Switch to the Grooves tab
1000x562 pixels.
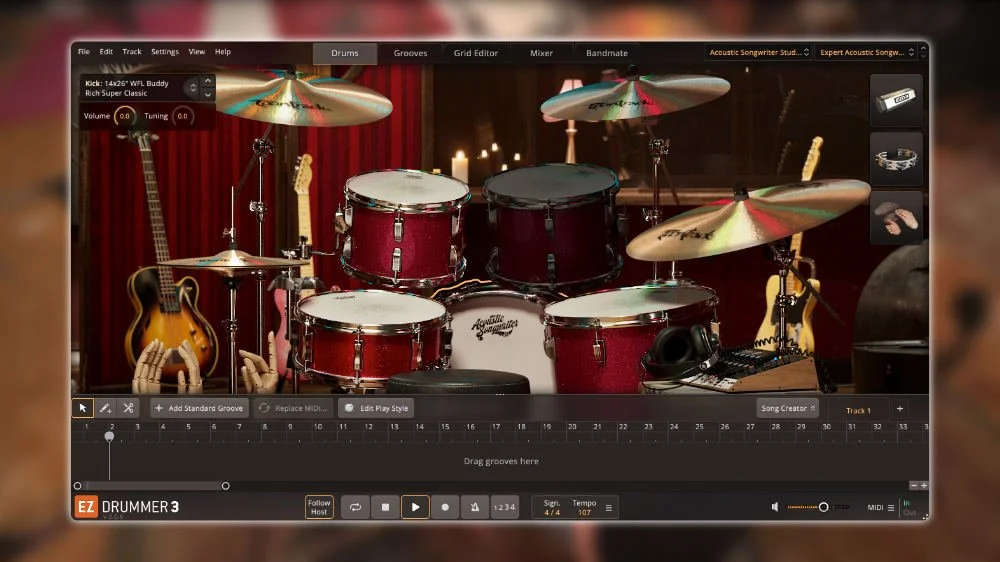[x=410, y=53]
